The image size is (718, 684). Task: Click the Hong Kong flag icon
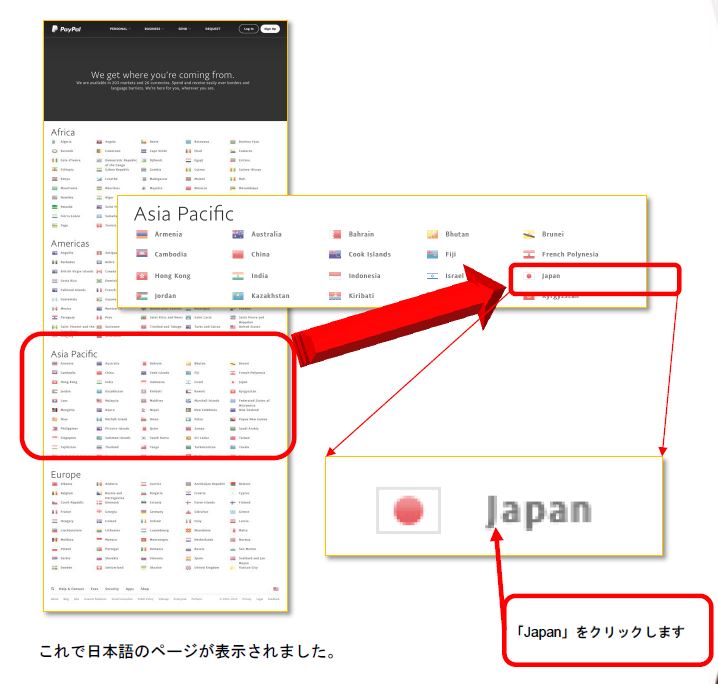click(x=142, y=276)
